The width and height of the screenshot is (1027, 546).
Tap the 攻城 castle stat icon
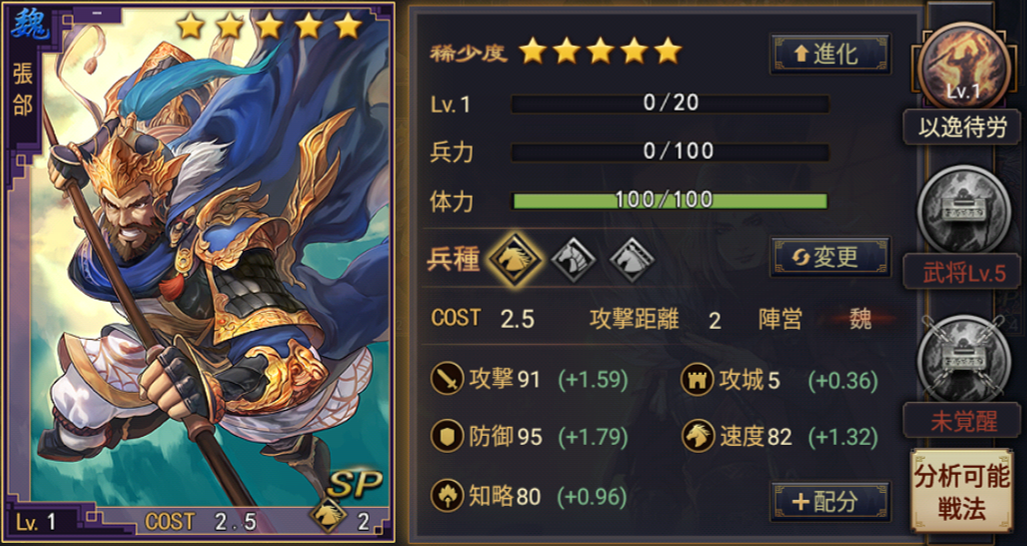[697, 380]
